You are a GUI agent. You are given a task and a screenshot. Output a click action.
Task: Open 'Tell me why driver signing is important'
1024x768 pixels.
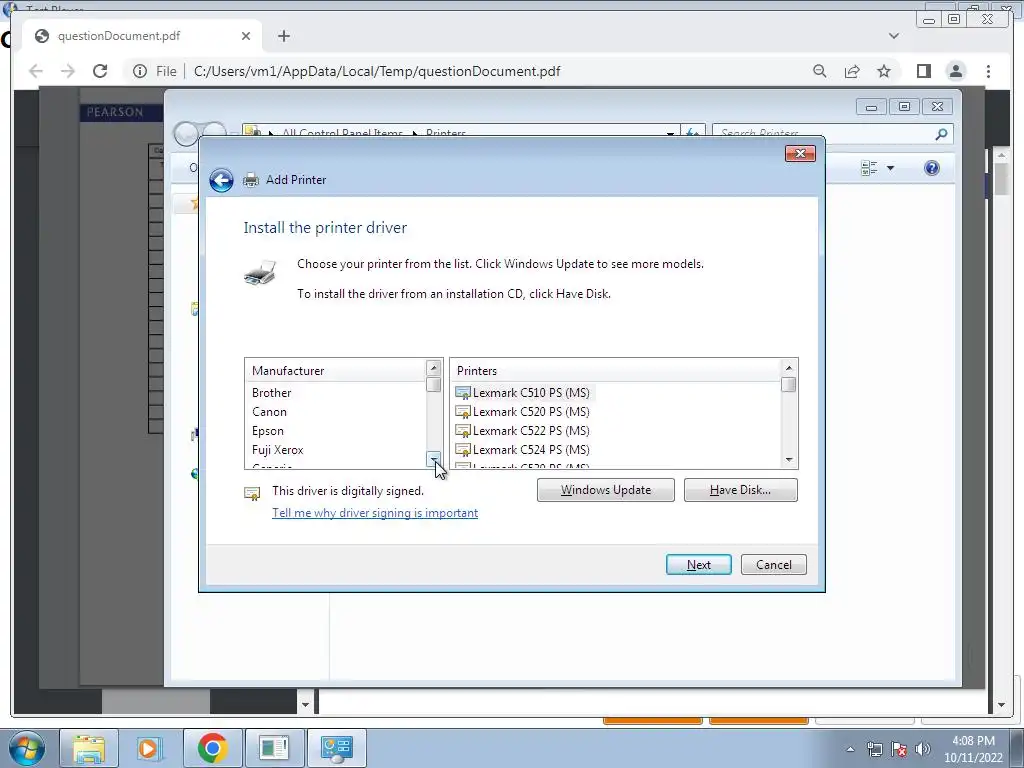[375, 513]
